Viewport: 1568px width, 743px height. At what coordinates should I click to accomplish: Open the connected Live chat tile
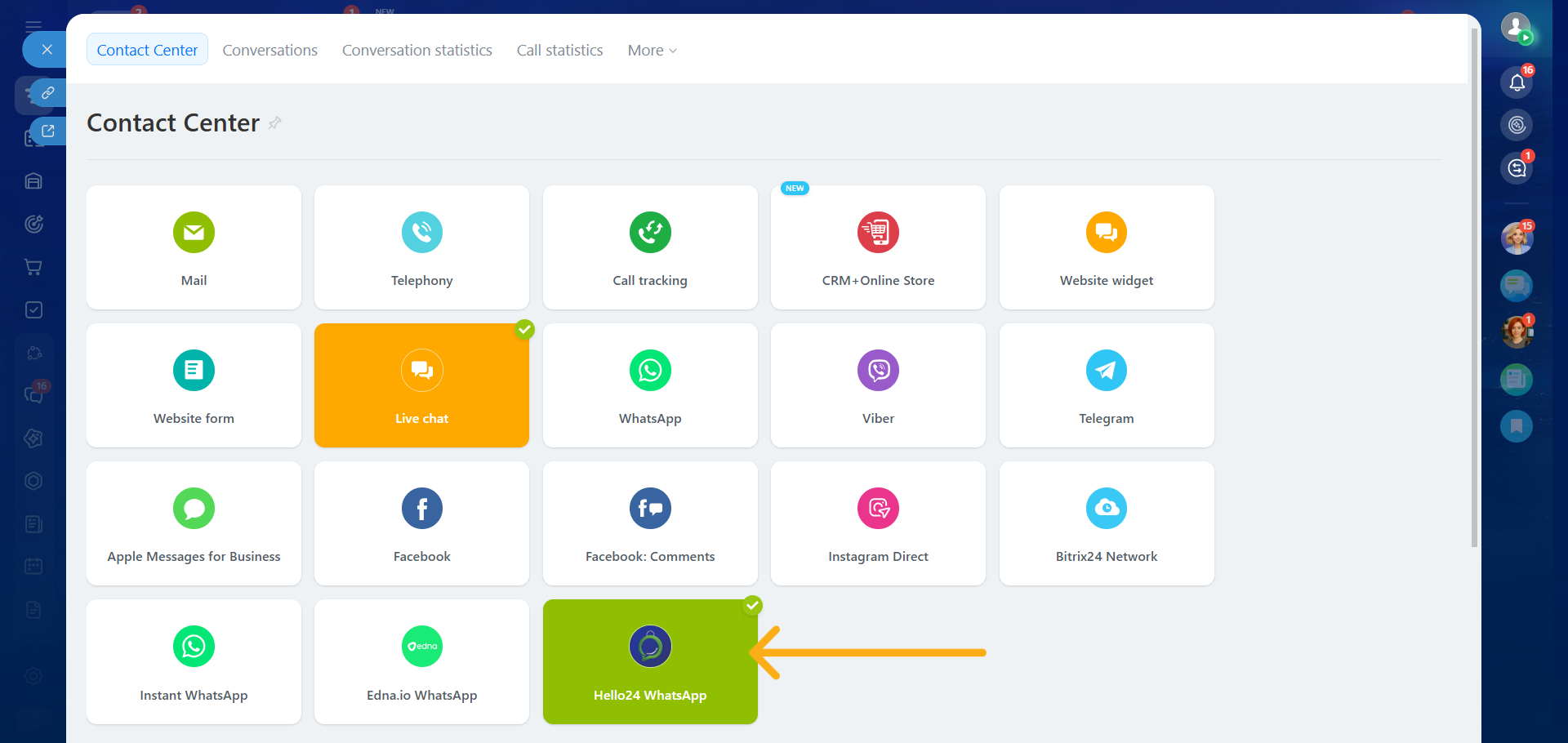click(x=421, y=385)
